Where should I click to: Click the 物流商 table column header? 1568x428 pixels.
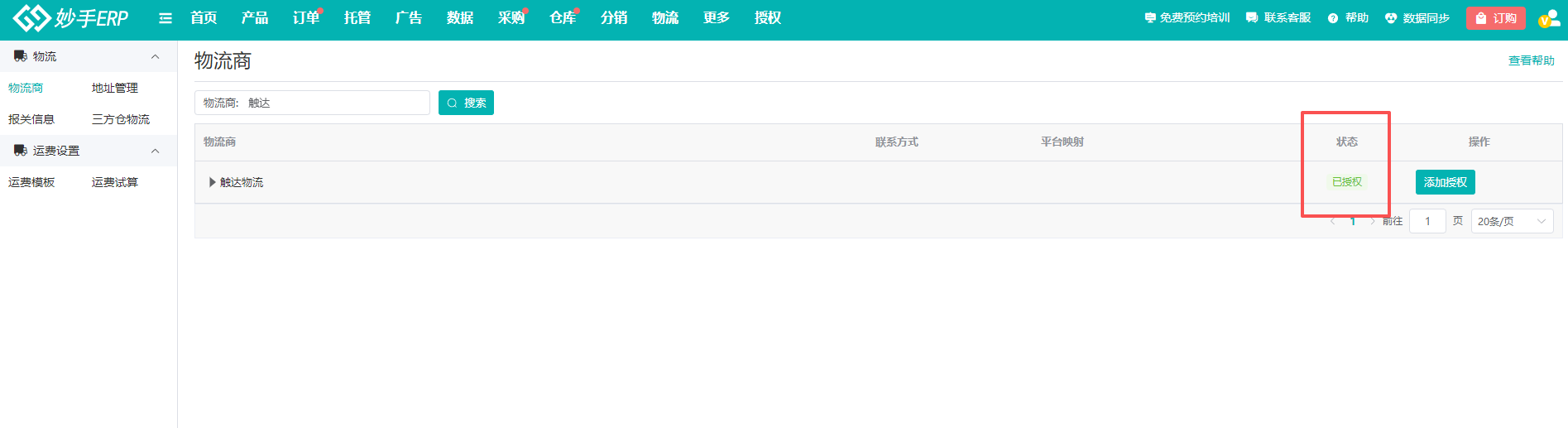tap(220, 142)
